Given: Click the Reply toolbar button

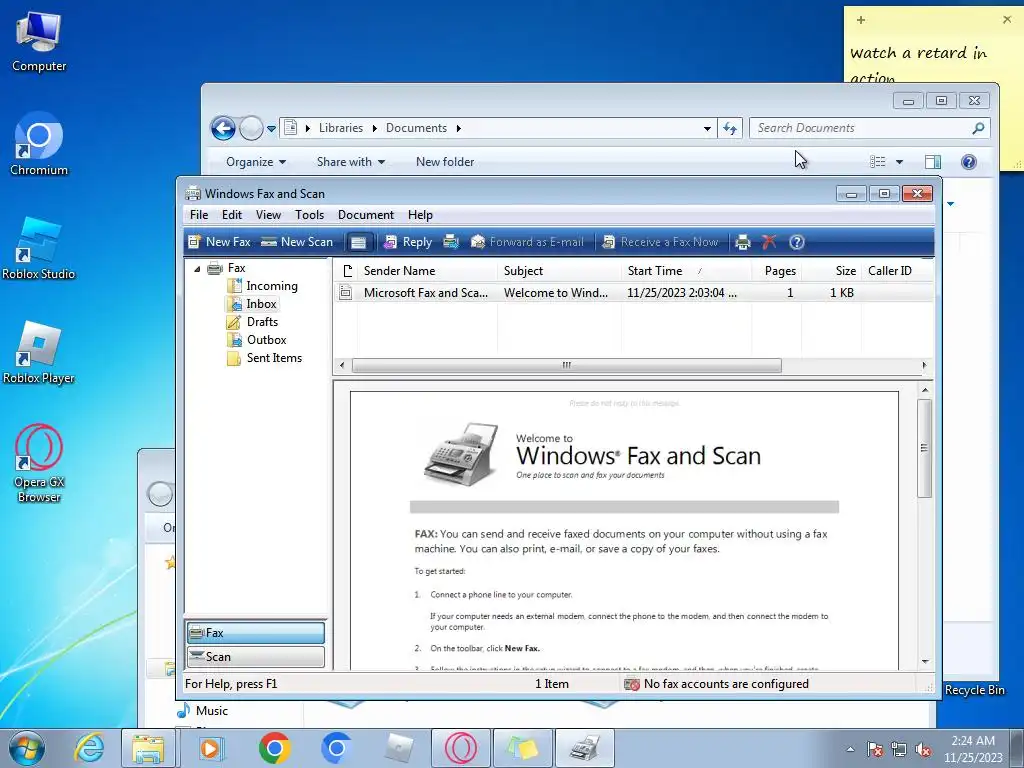Looking at the screenshot, I should coord(408,242).
